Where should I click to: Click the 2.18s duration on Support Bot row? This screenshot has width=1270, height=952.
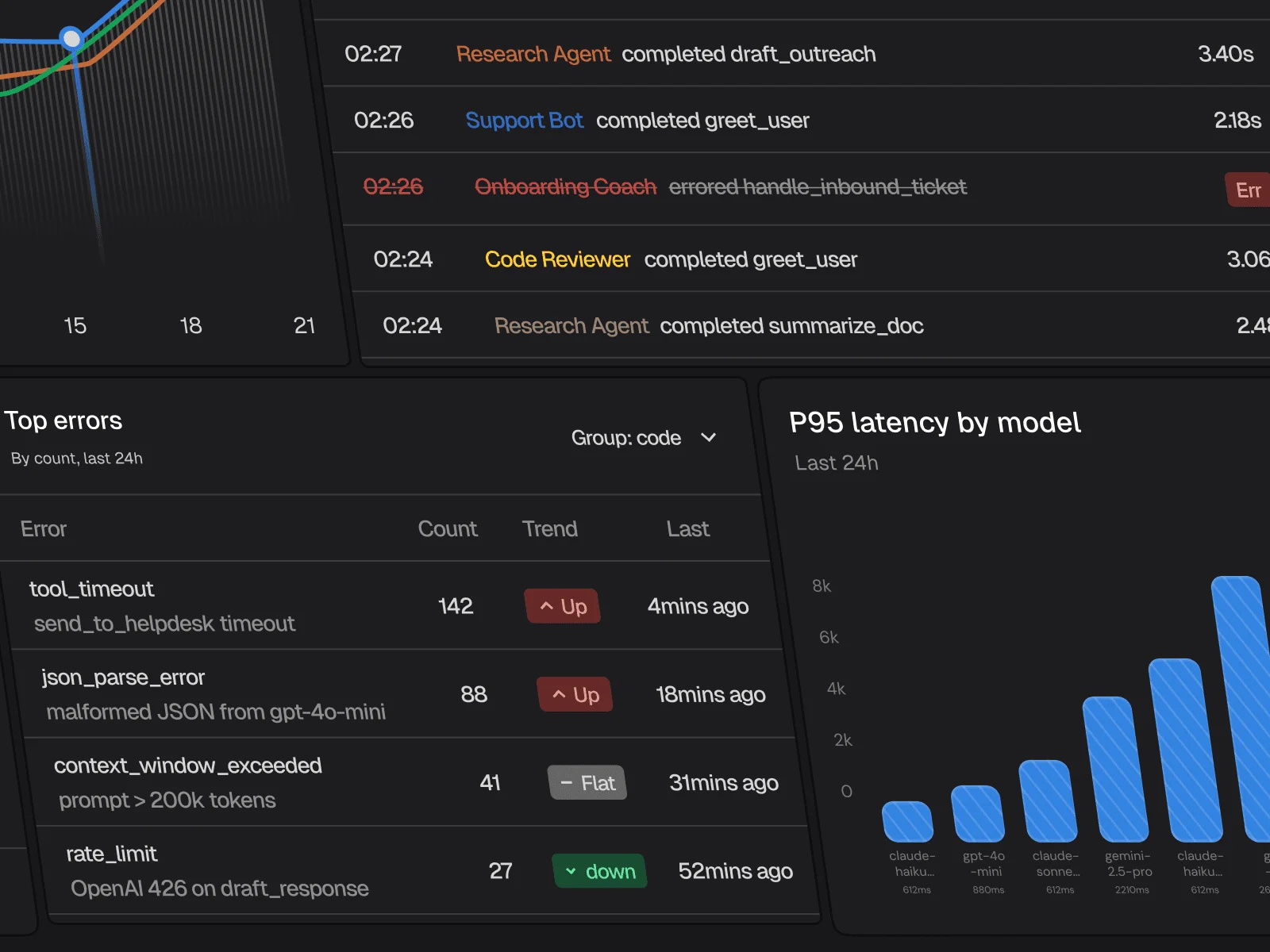(x=1237, y=121)
